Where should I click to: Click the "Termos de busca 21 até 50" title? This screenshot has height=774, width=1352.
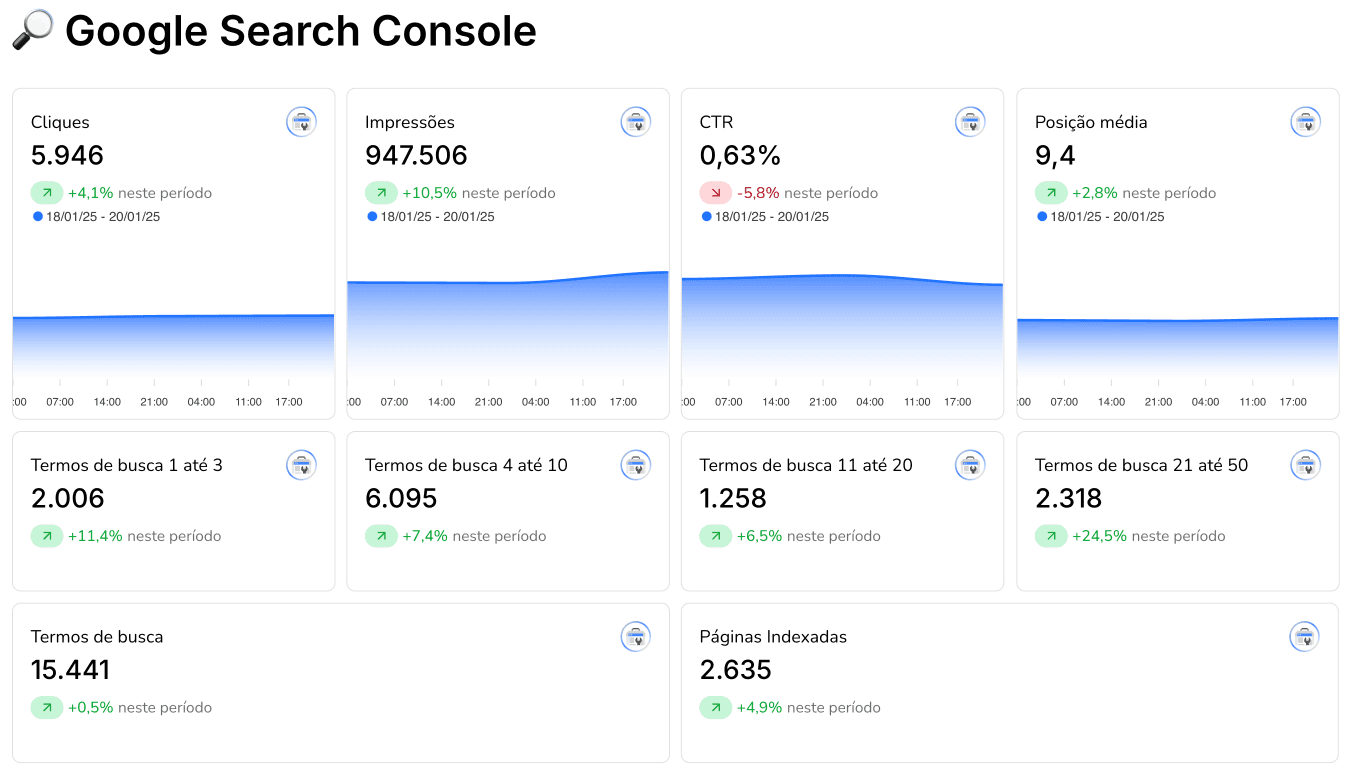coord(1141,465)
